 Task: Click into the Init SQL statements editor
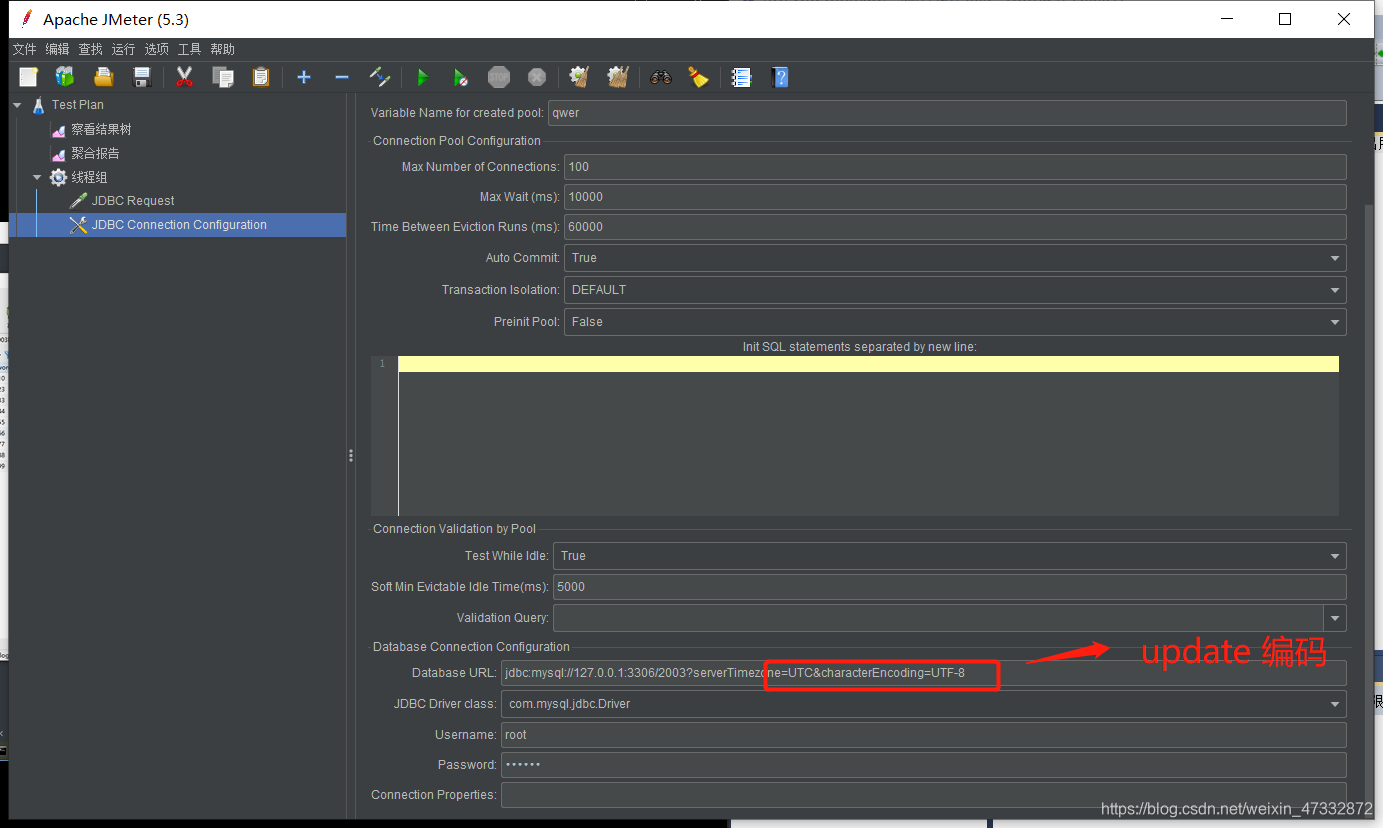(868, 436)
